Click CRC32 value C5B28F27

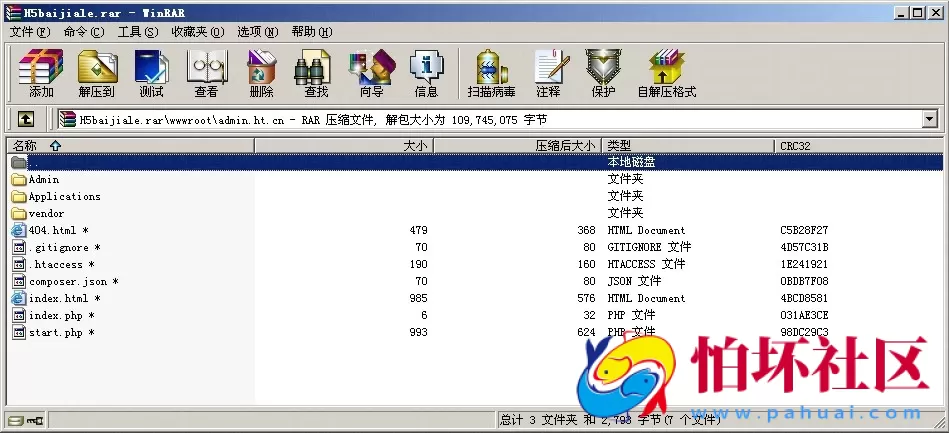pos(804,230)
